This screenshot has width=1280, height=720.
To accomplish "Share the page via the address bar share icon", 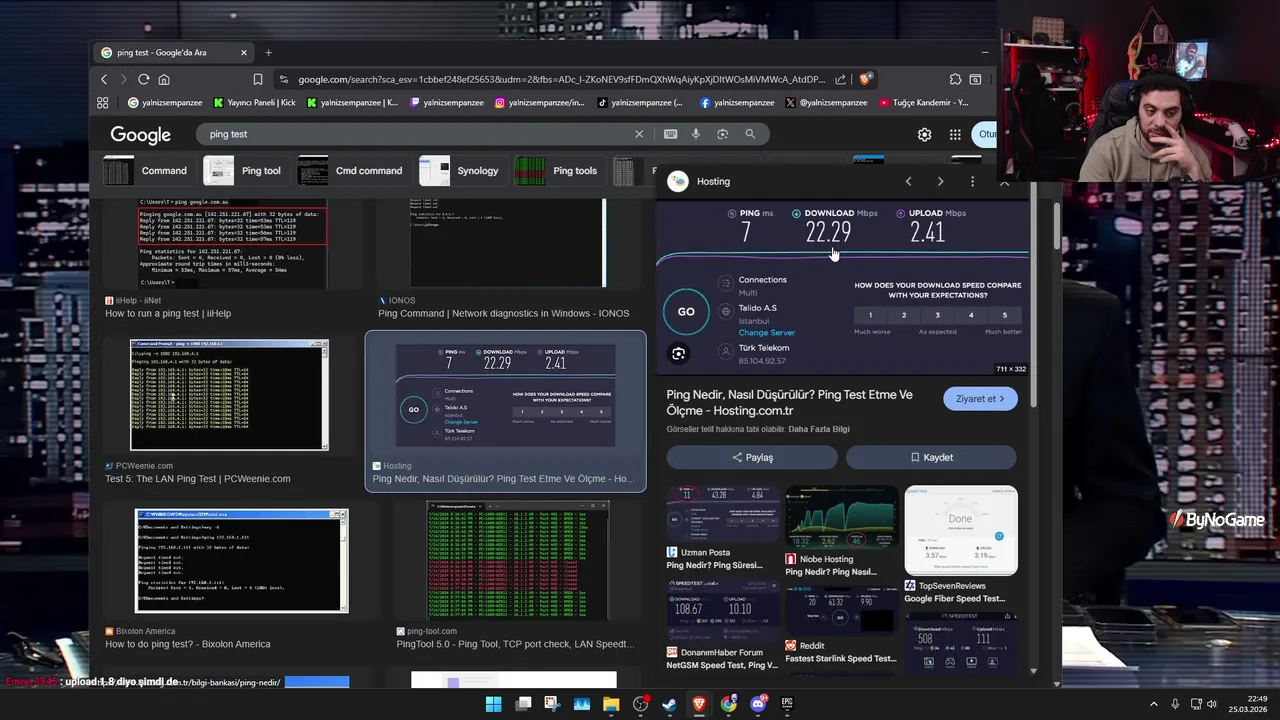I will [840, 79].
